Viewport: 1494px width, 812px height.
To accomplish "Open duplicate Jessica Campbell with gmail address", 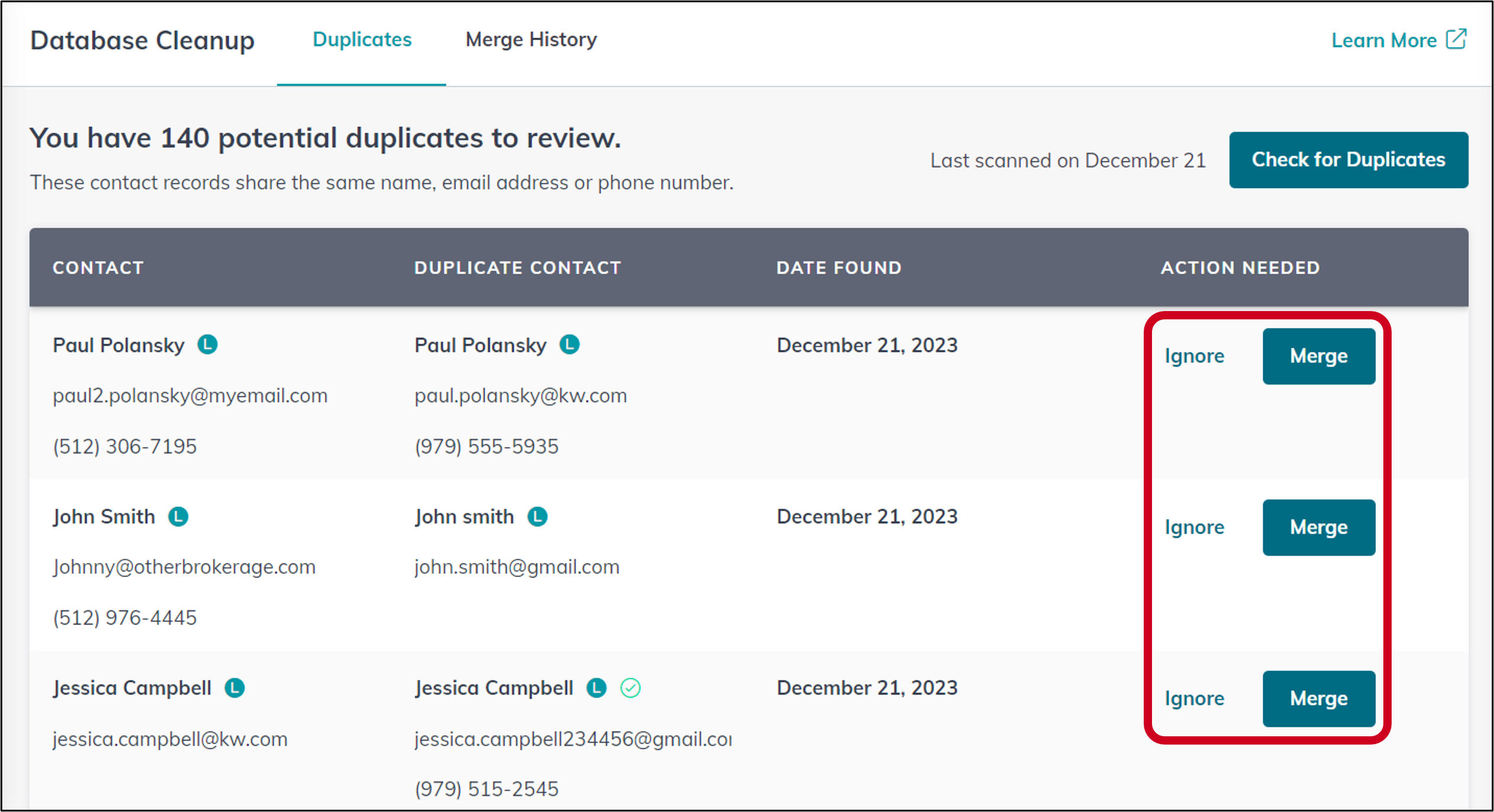I will point(494,688).
